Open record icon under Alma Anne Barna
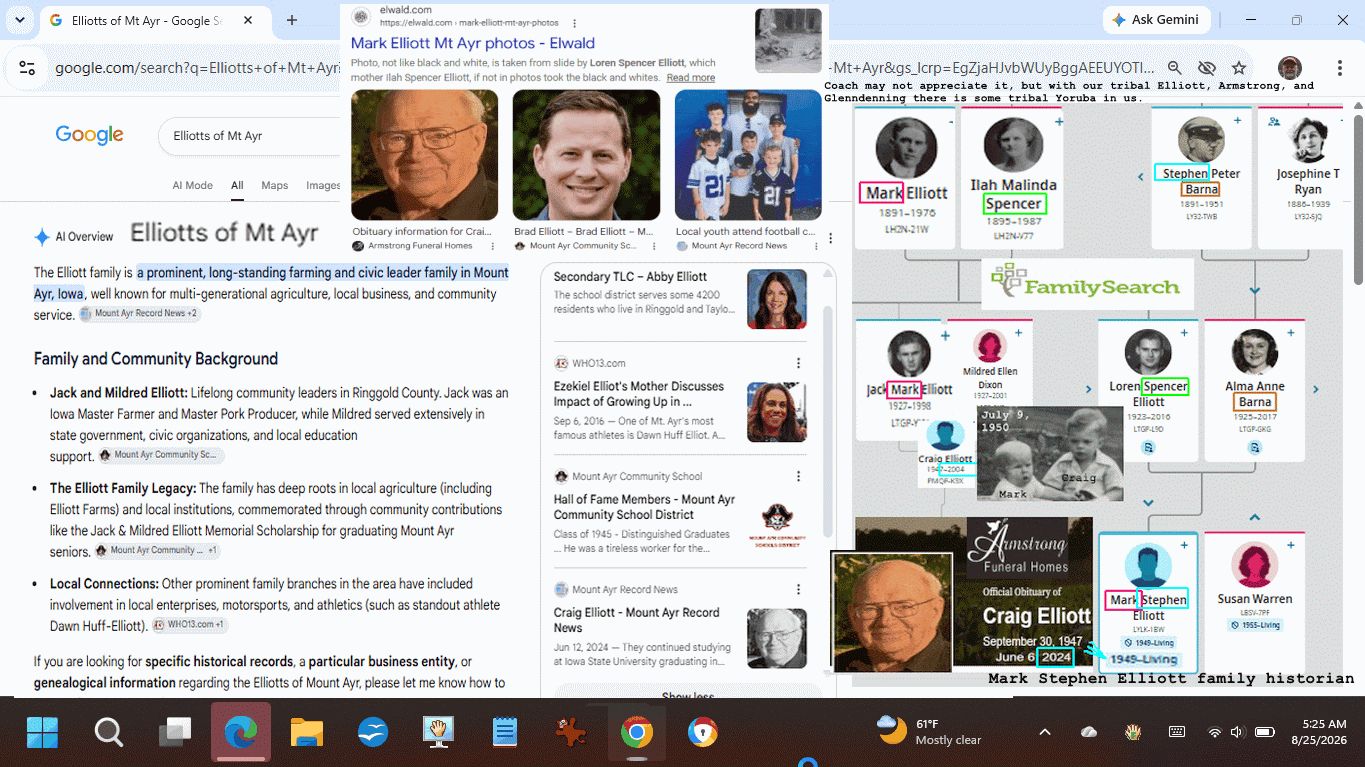1365x767 pixels. (x=1254, y=448)
